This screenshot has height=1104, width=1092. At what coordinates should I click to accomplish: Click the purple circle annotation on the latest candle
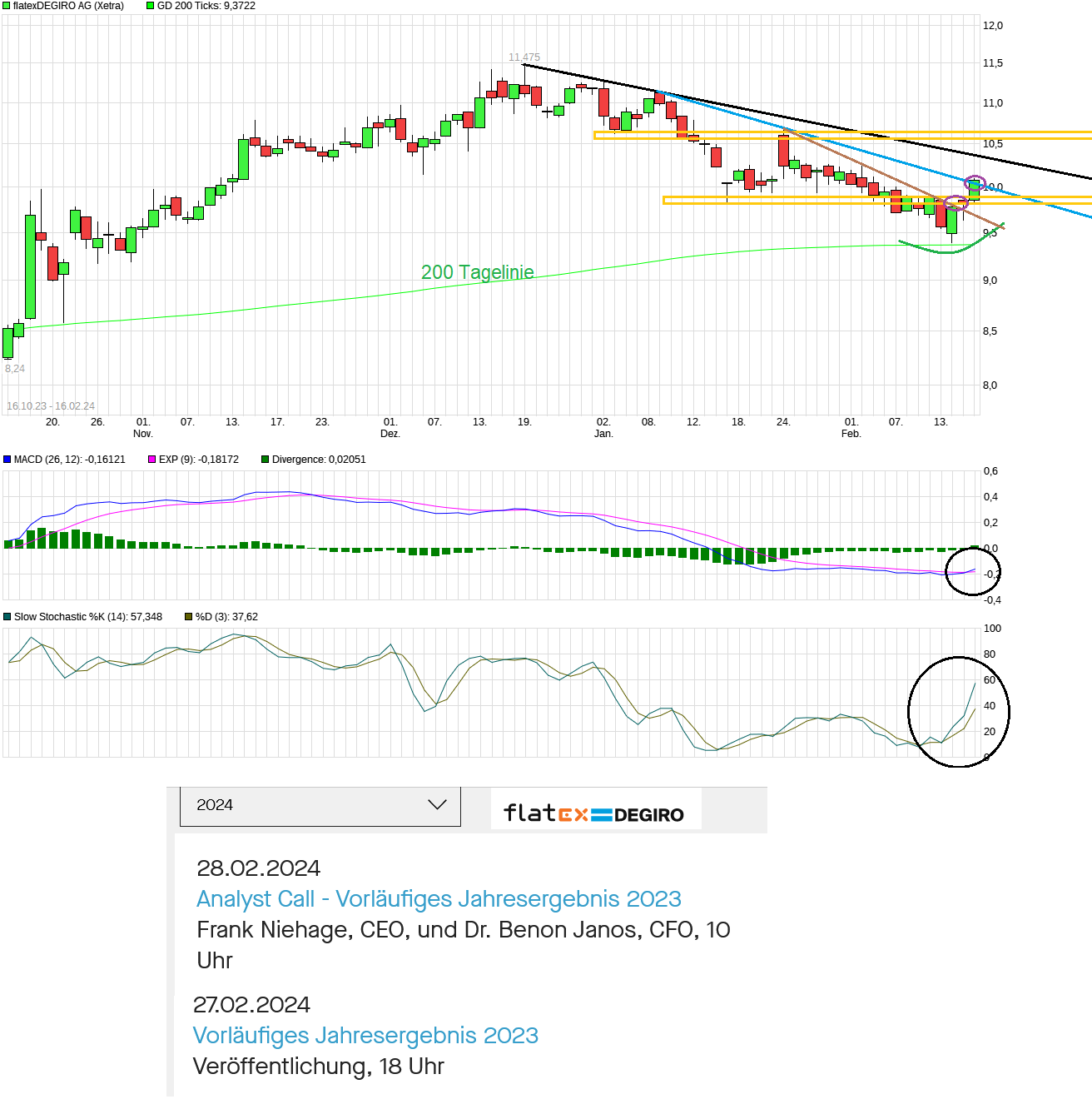pos(975,184)
